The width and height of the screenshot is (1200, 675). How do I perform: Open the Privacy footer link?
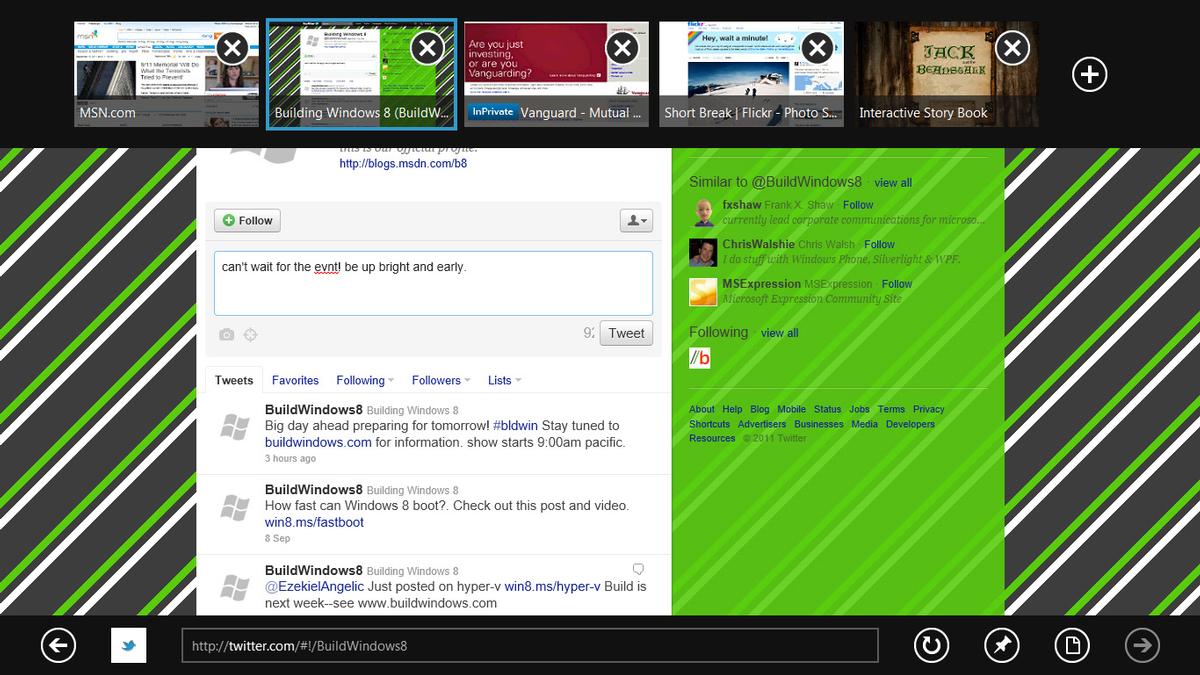click(928, 409)
